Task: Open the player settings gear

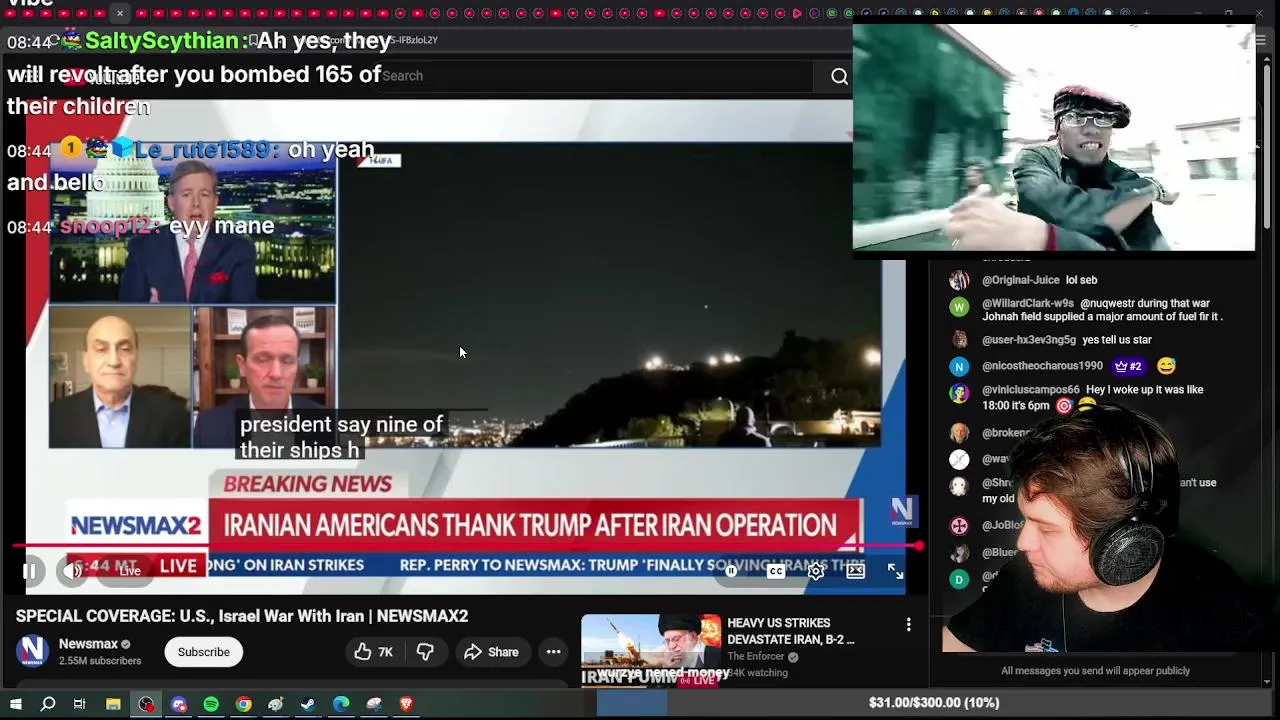Action: [816, 571]
